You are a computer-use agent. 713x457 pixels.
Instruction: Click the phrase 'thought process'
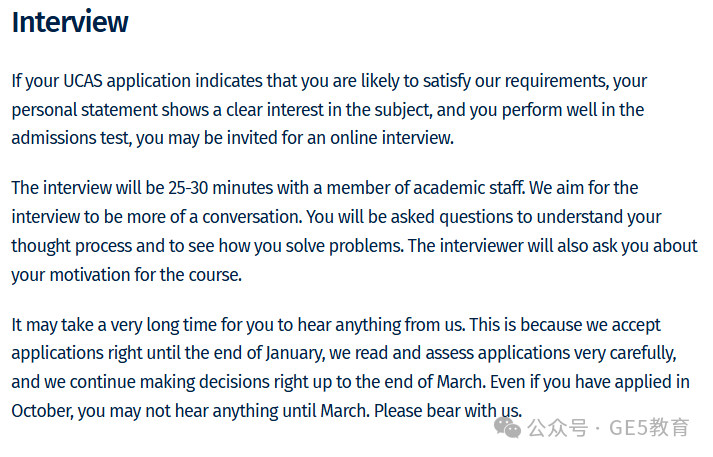[71, 246]
